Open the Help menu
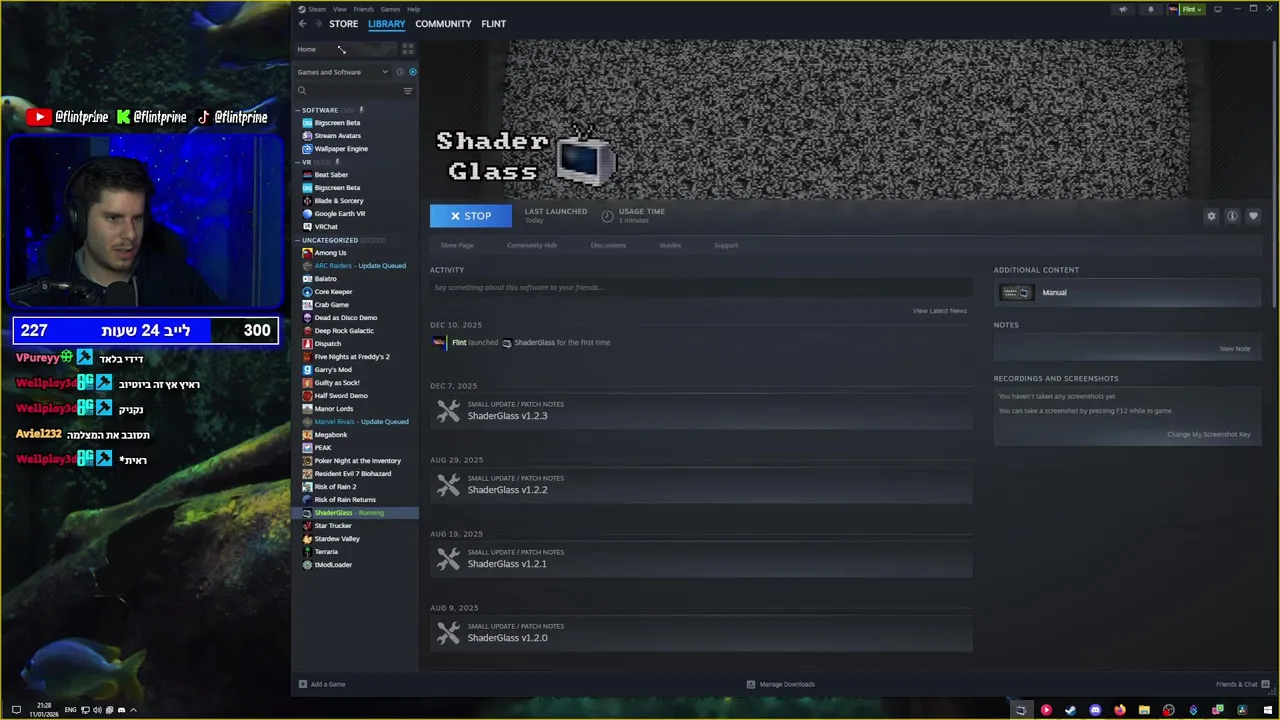Viewport: 1280px width, 720px height. 413,9
